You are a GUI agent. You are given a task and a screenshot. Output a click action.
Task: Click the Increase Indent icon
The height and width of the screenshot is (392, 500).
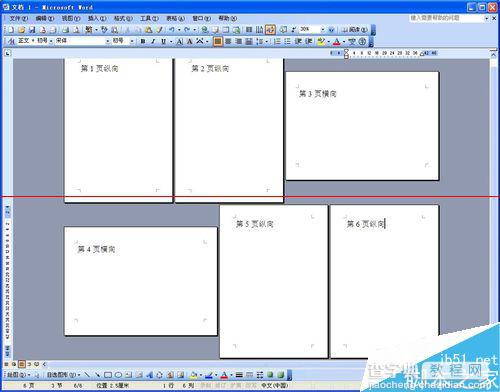[x=309, y=41]
